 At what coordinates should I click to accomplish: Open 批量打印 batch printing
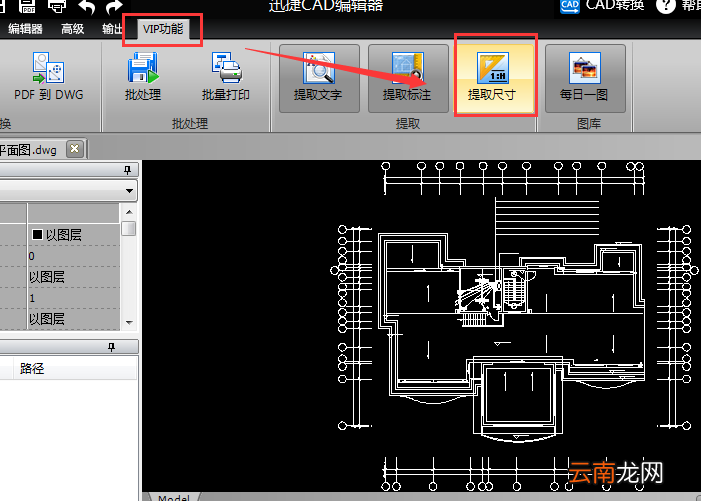226,77
